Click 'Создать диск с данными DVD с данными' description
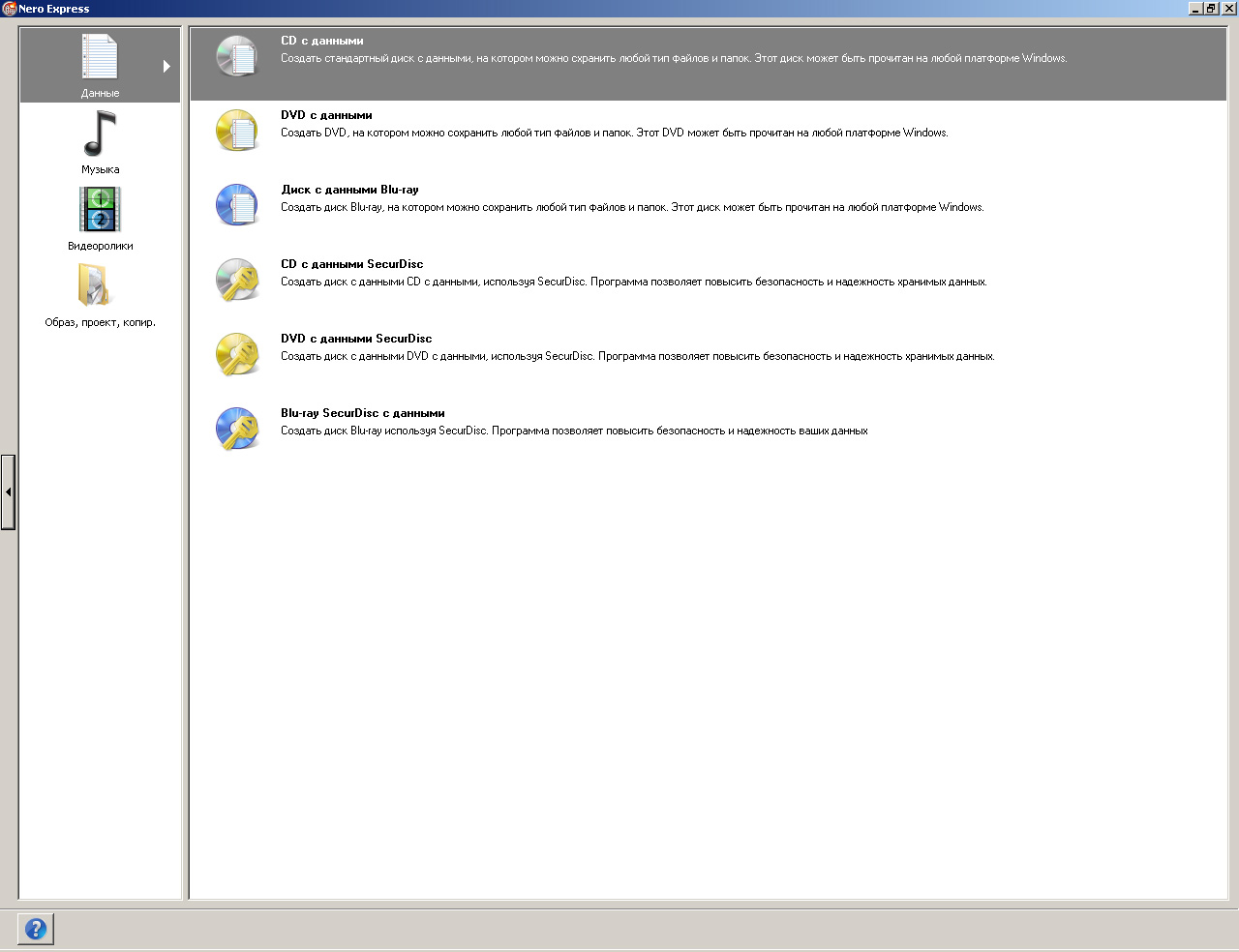 [x=638, y=356]
